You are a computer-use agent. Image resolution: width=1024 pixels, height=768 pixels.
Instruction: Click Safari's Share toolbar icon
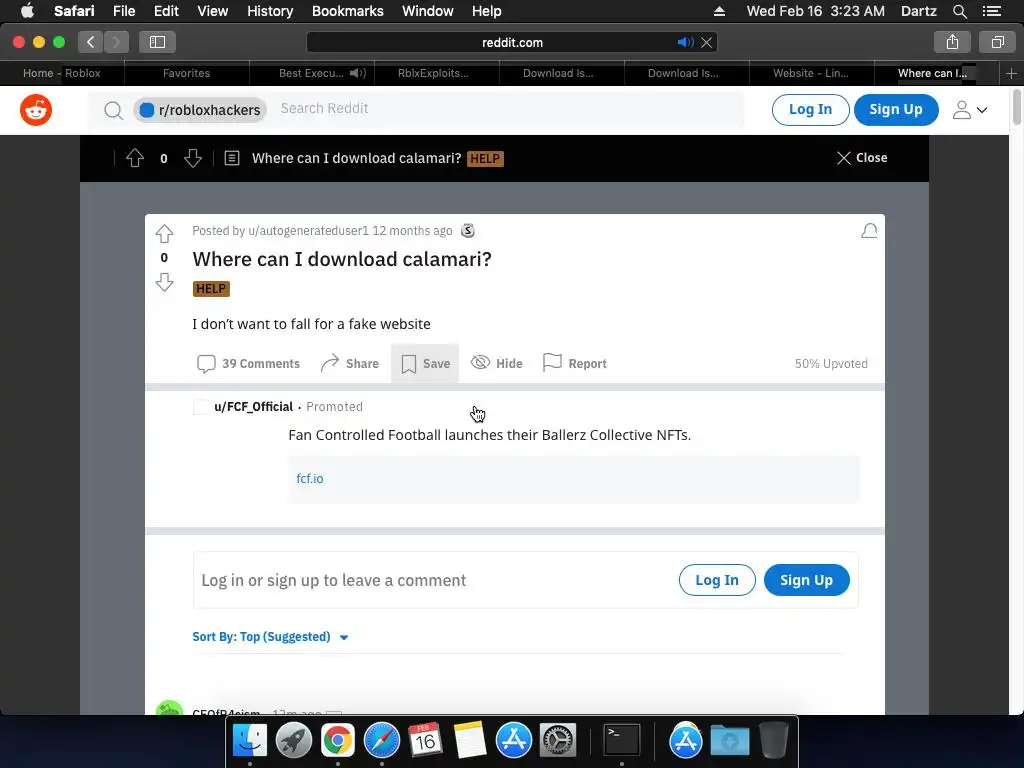tap(952, 42)
